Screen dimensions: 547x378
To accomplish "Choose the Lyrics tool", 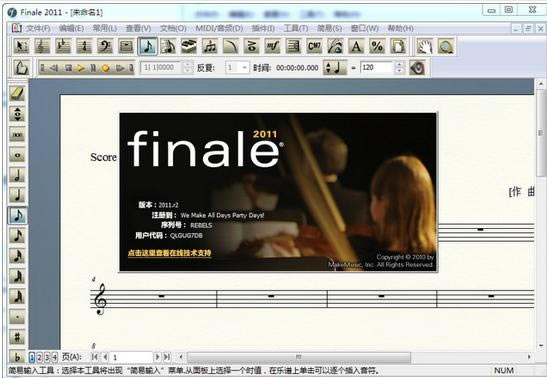I will [336, 46].
